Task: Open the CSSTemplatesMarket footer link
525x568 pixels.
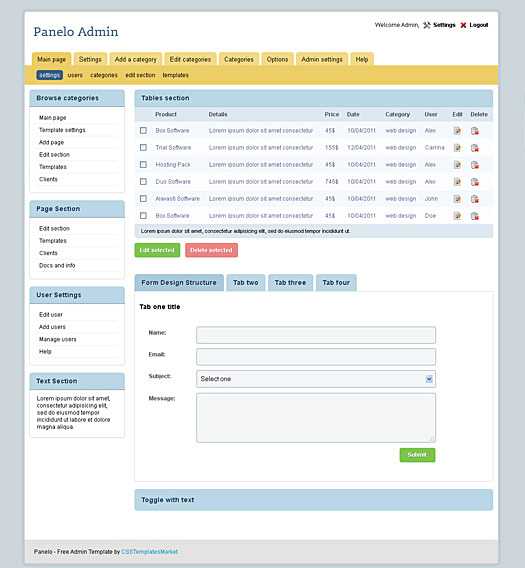Action: pos(150,552)
